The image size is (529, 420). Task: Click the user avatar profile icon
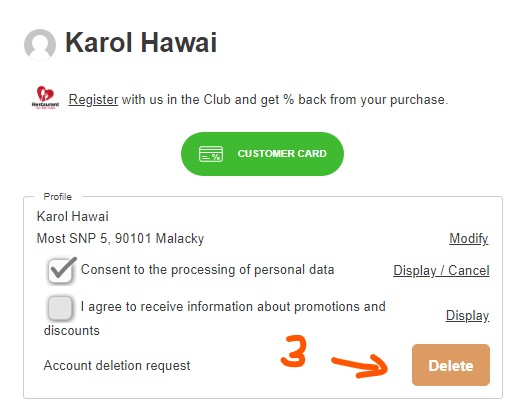pyautogui.click(x=40, y=45)
